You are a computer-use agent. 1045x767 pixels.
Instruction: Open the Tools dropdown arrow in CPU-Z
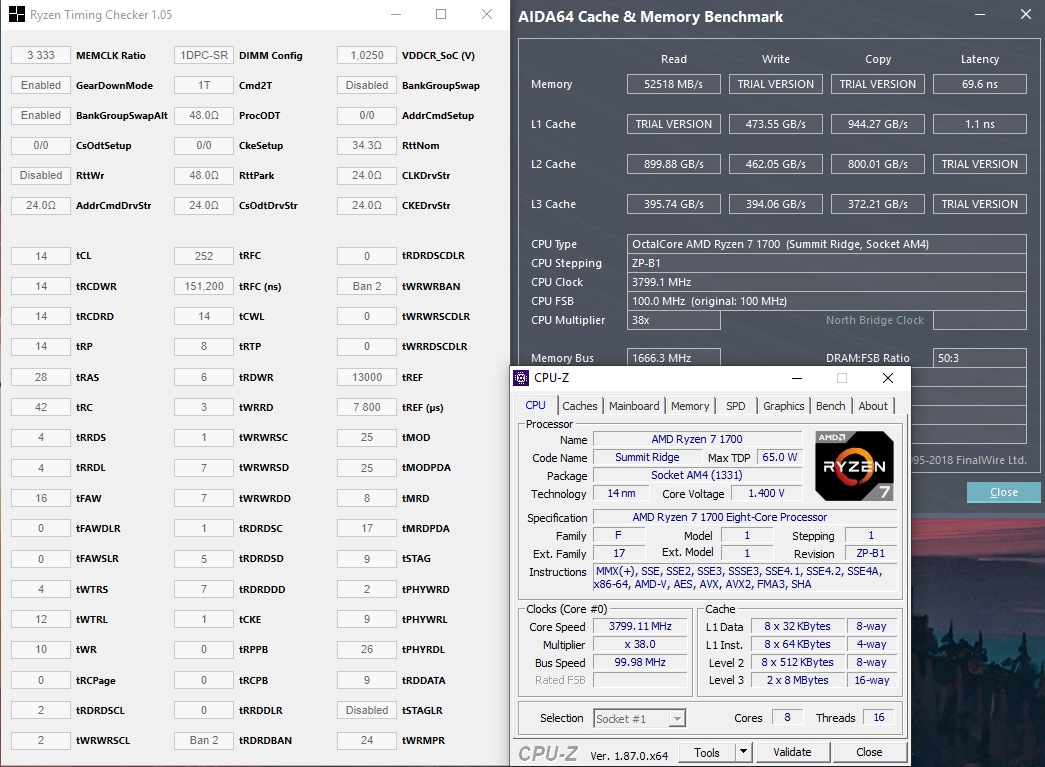[743, 752]
